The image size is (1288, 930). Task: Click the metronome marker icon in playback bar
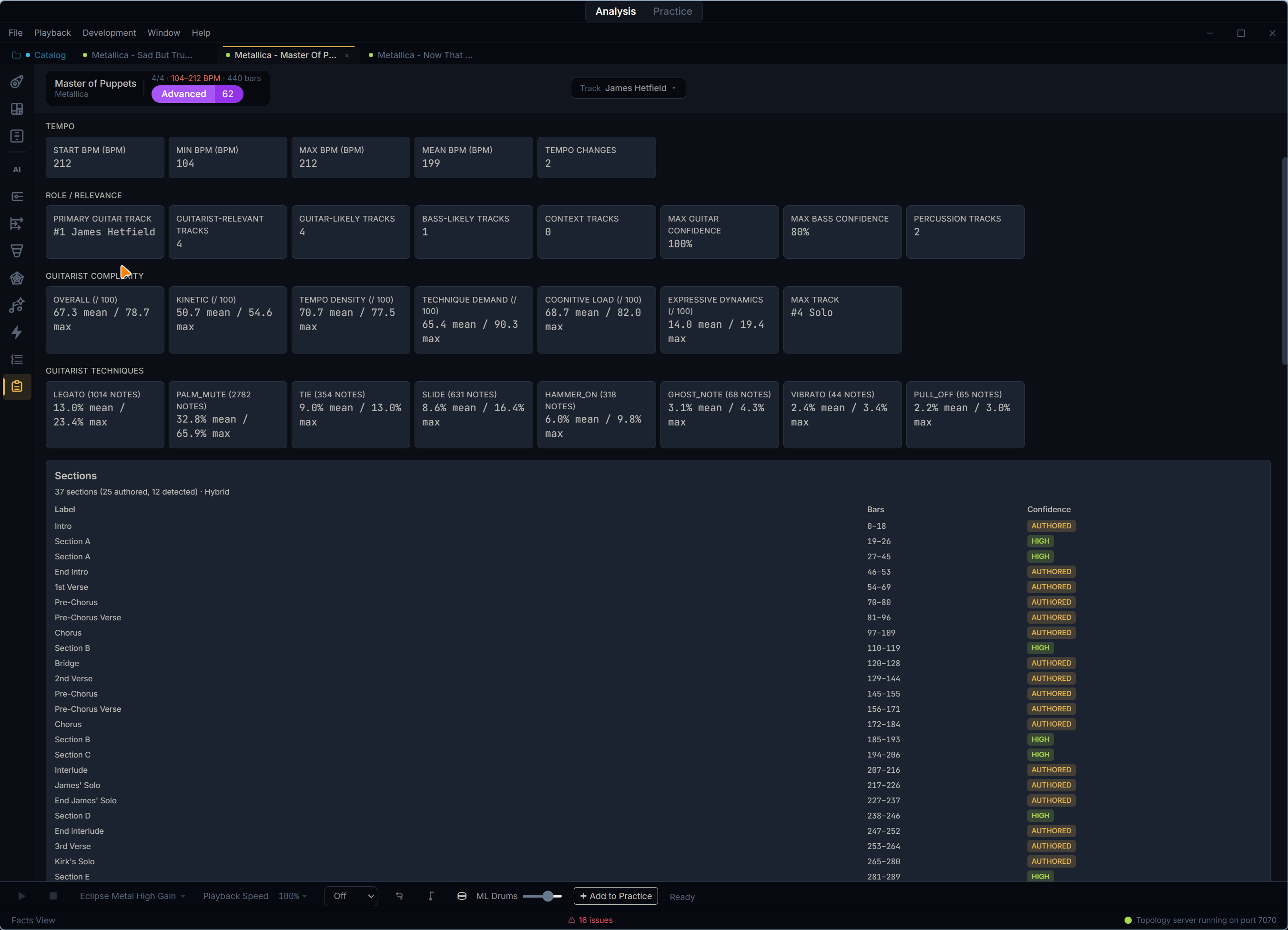431,896
